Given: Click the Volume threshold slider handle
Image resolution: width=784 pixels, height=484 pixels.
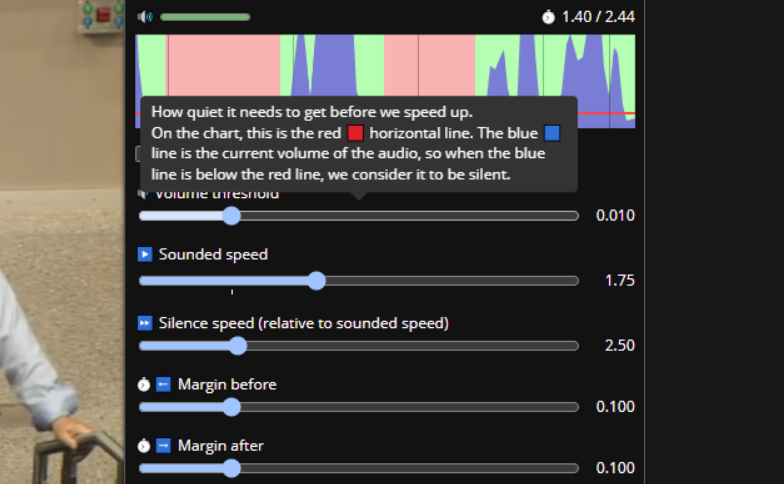Looking at the screenshot, I should click(232, 216).
